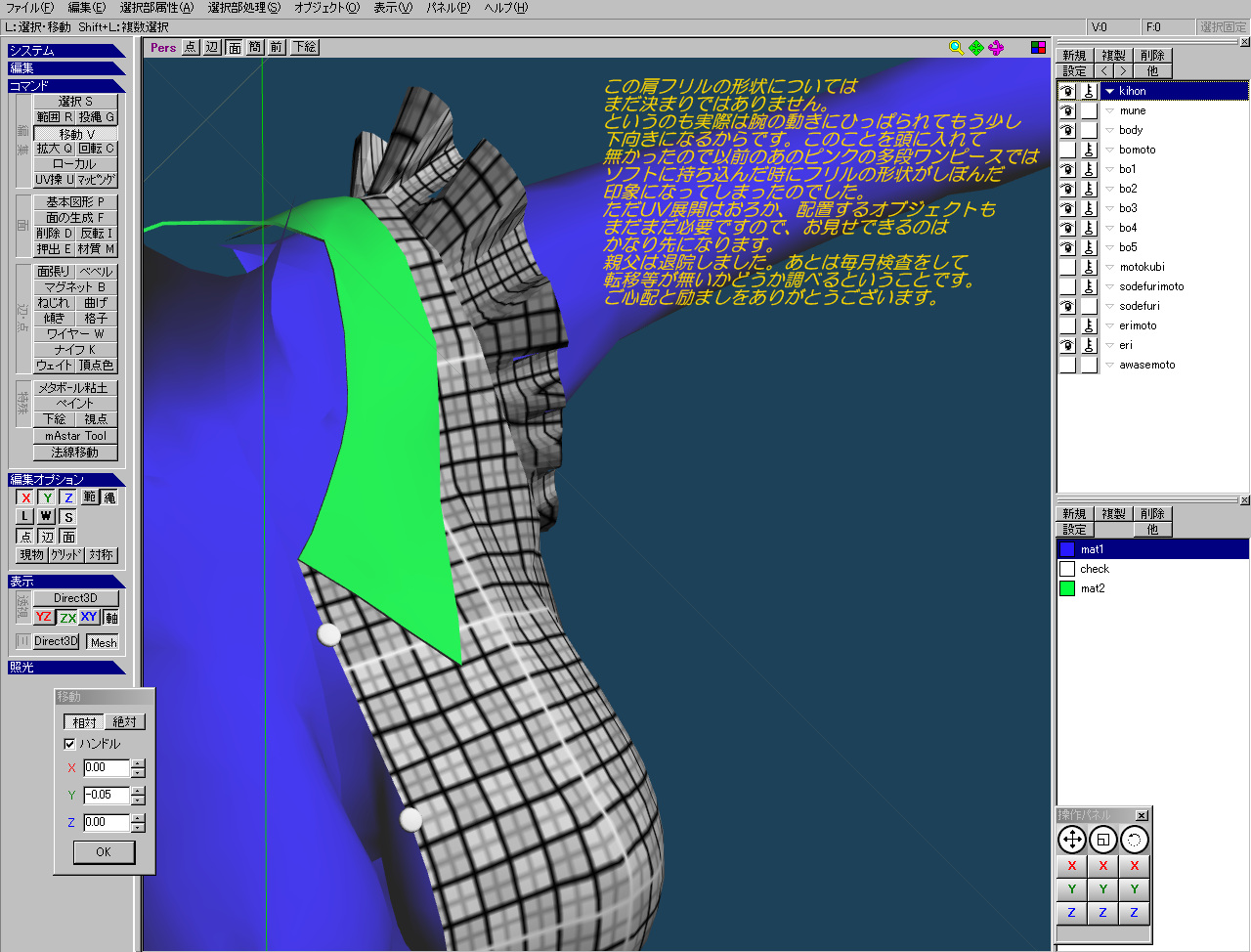Select the ナイフ K command button
This screenshot has width=1251, height=952.
[x=75, y=350]
